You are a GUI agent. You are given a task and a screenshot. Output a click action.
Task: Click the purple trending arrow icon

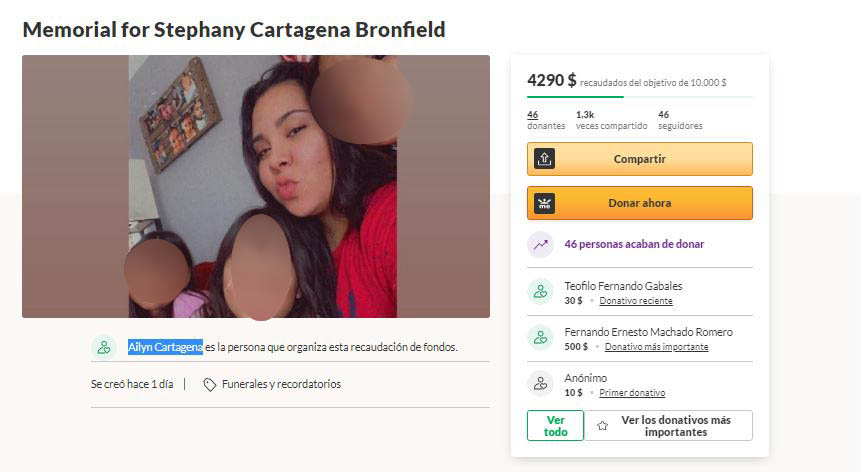click(540, 245)
